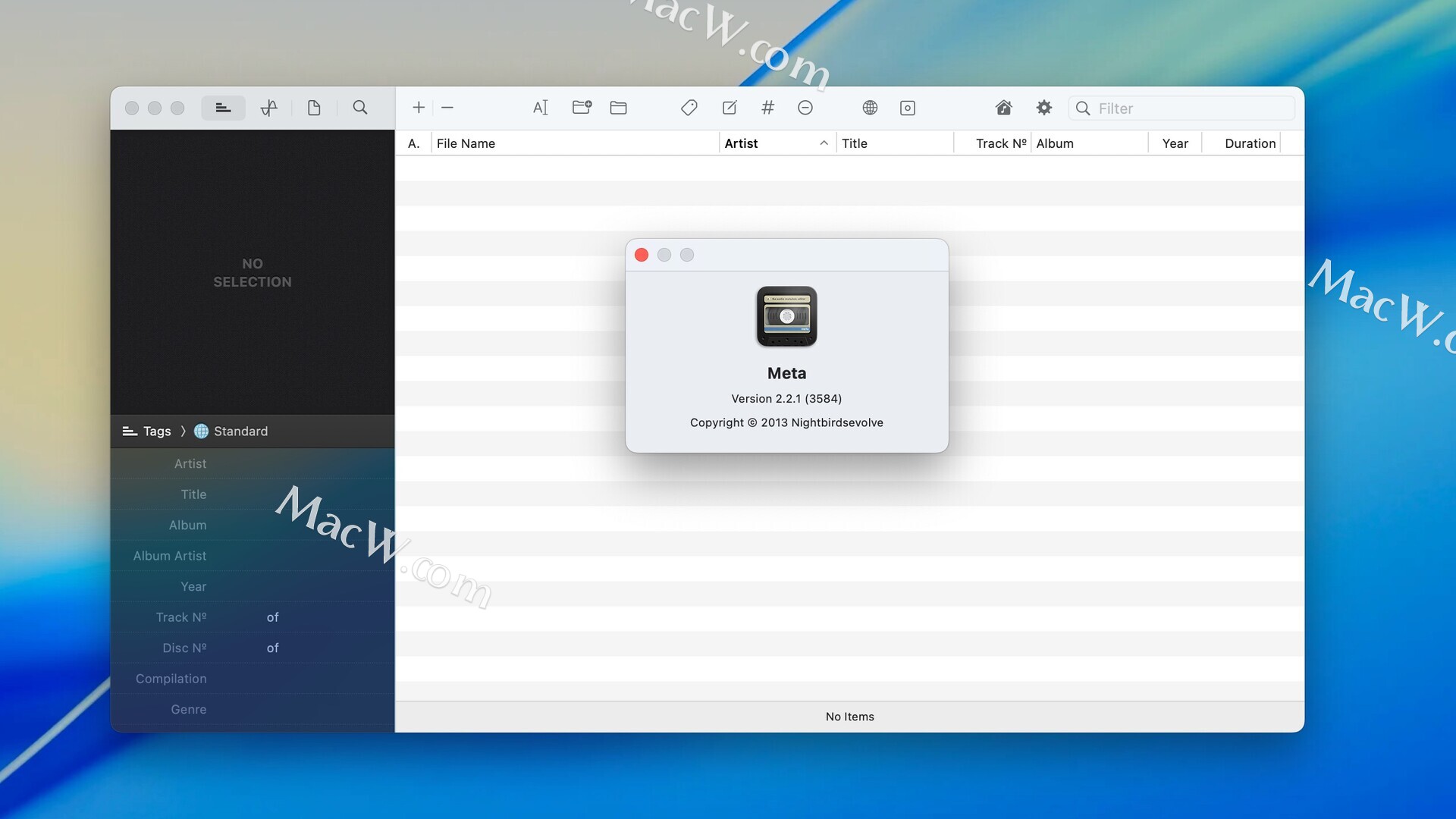This screenshot has height=819, width=1456.
Task: Click the new folder with badge icon
Action: coord(582,108)
